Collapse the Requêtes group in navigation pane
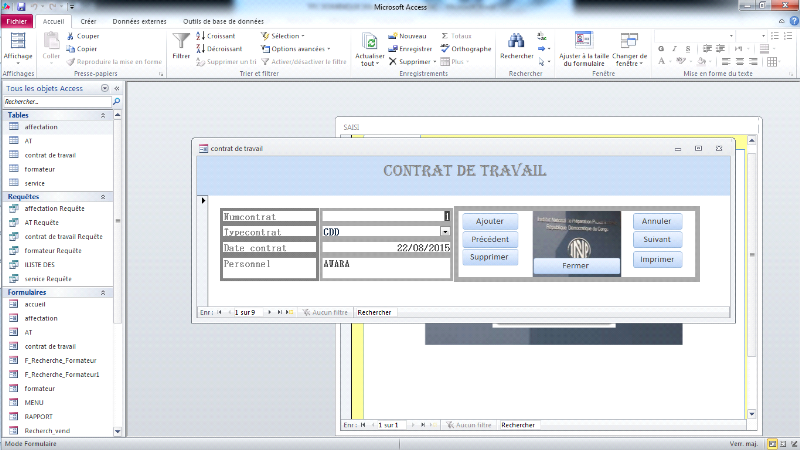The width and height of the screenshot is (800, 450). (102, 197)
